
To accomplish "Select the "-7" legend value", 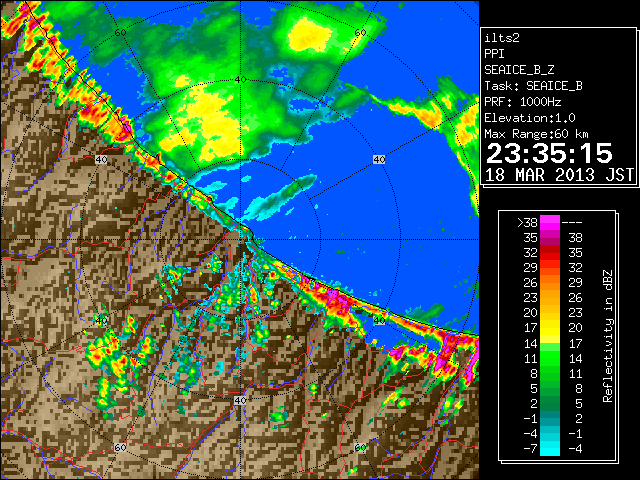I will (530, 449).
